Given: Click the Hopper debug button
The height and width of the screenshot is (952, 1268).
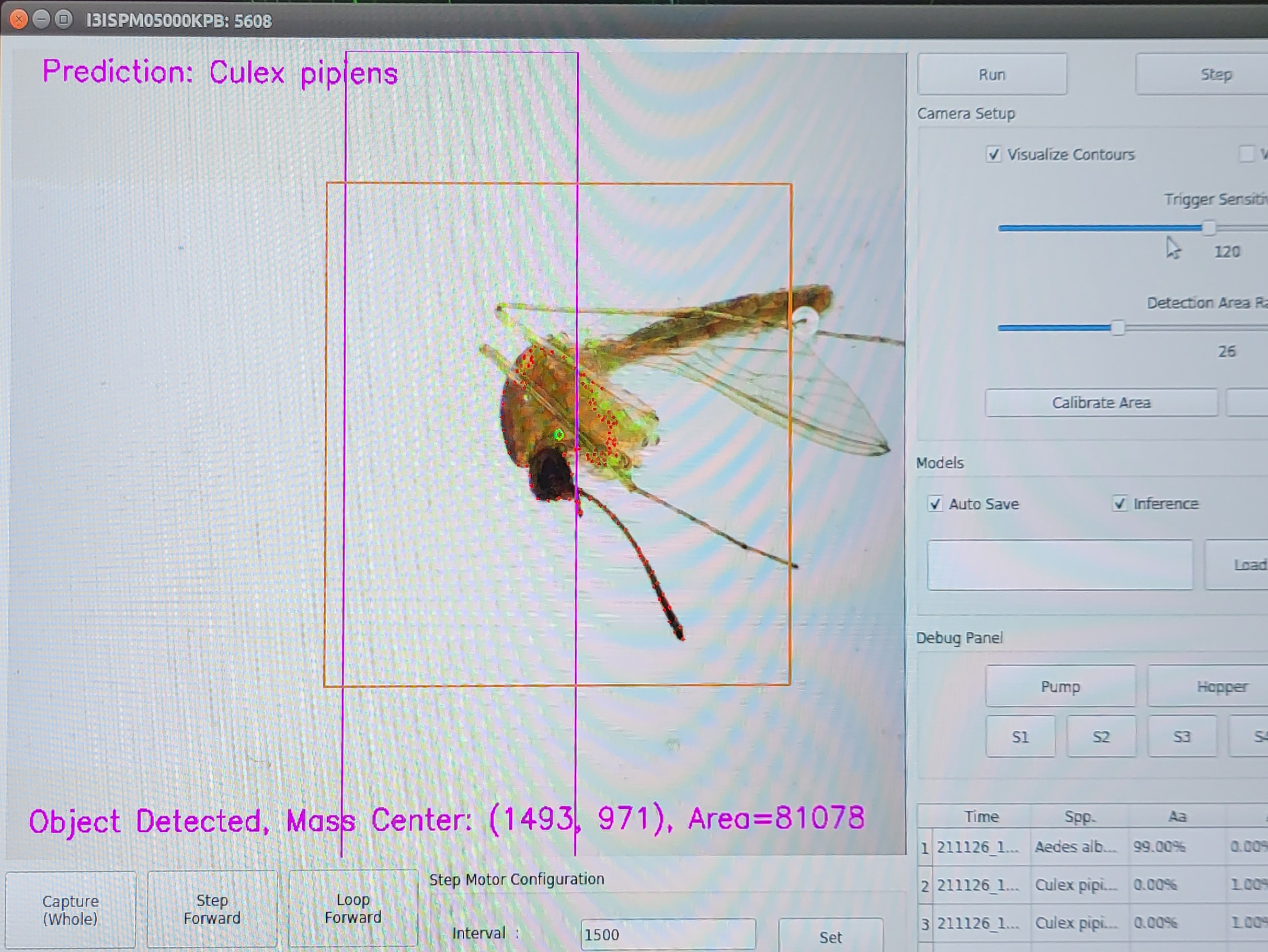Looking at the screenshot, I should pyautogui.click(x=1221, y=686).
